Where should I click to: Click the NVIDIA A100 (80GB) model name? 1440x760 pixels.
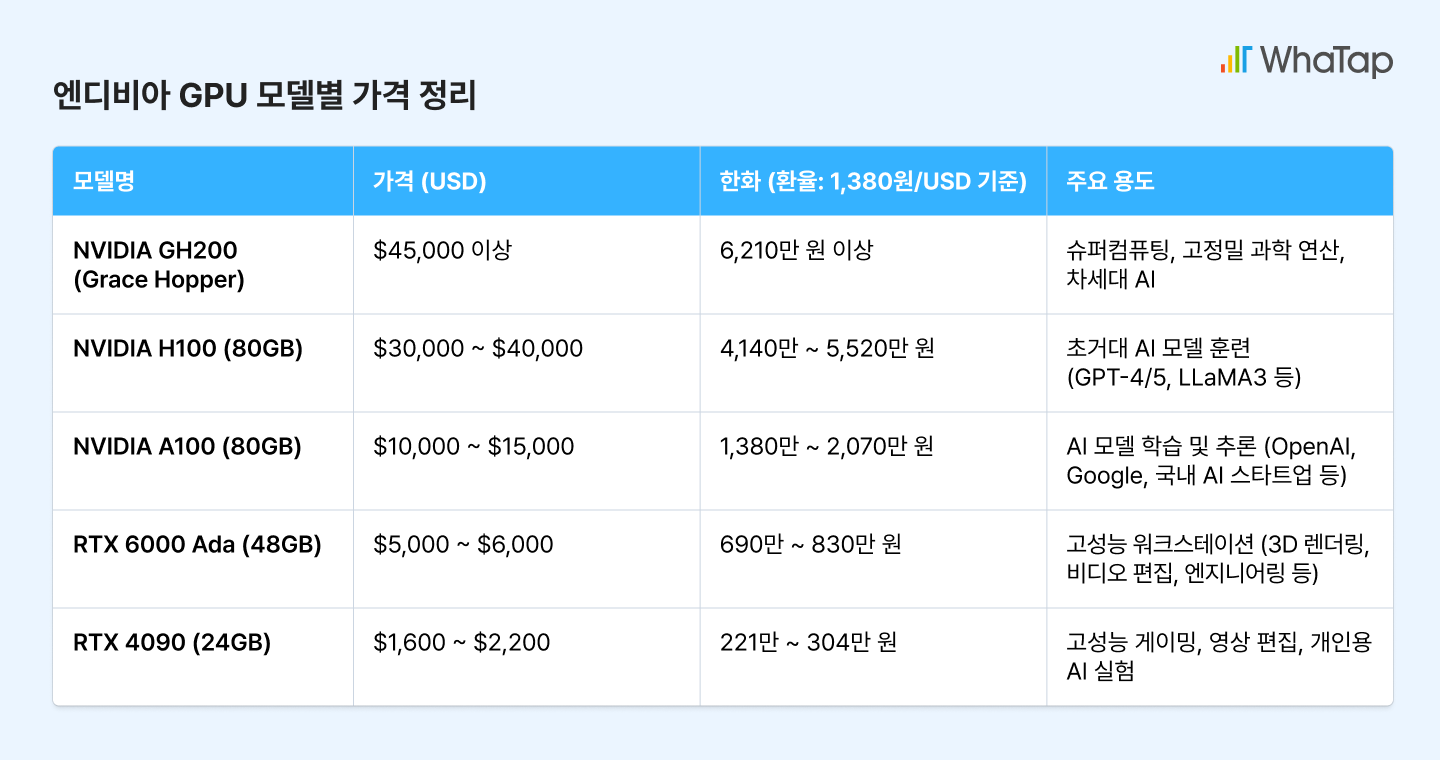(x=187, y=447)
